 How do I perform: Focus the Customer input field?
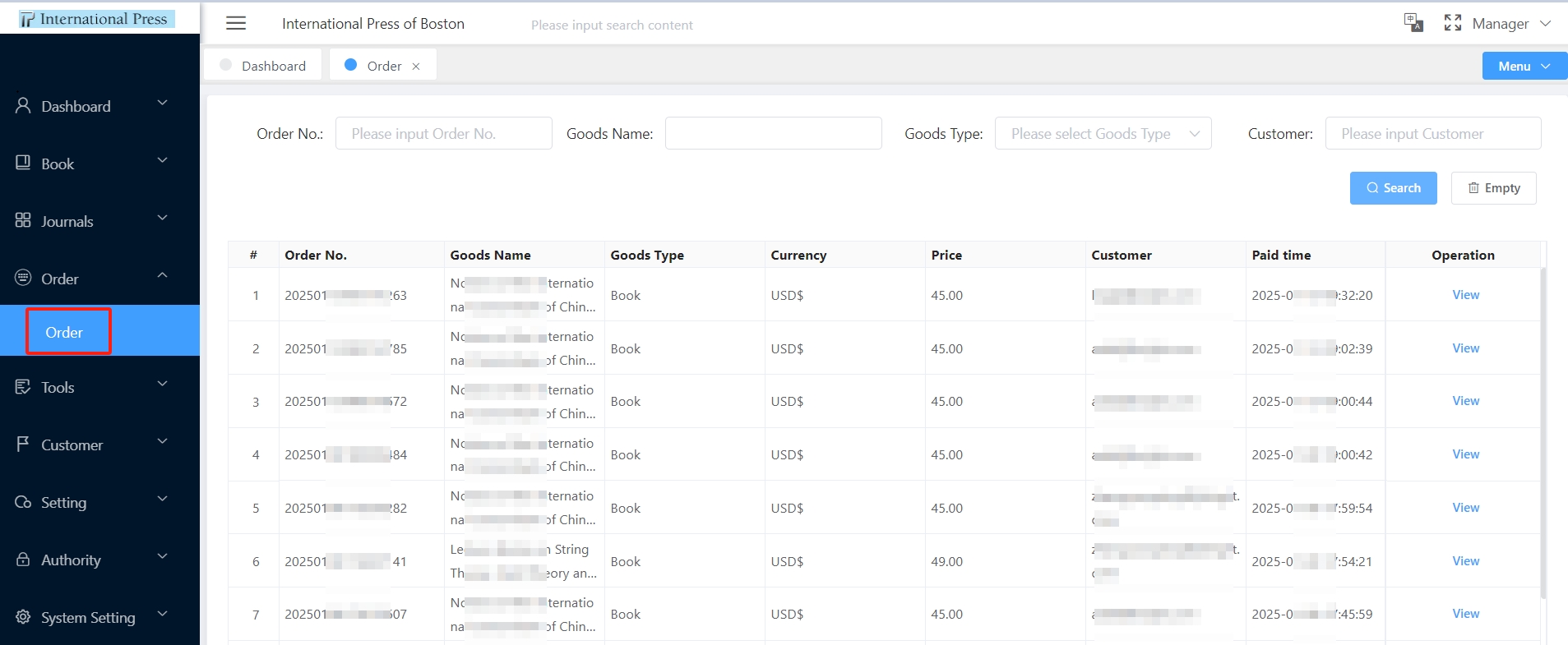(1433, 133)
